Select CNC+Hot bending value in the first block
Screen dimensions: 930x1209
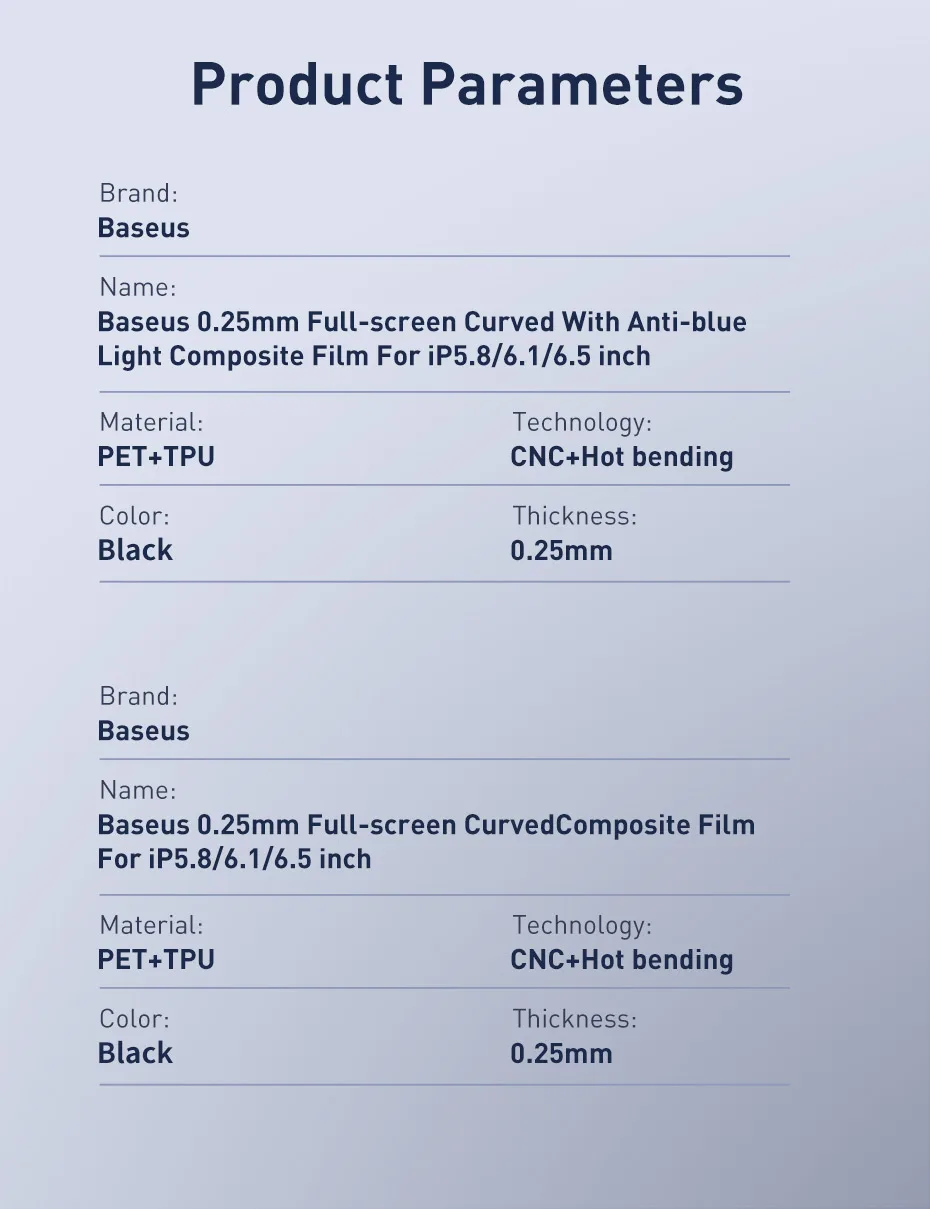click(621, 457)
